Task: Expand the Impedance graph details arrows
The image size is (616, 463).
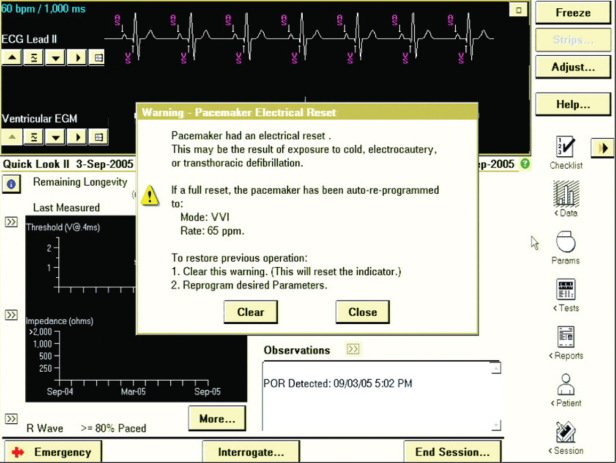Action: [x=11, y=315]
